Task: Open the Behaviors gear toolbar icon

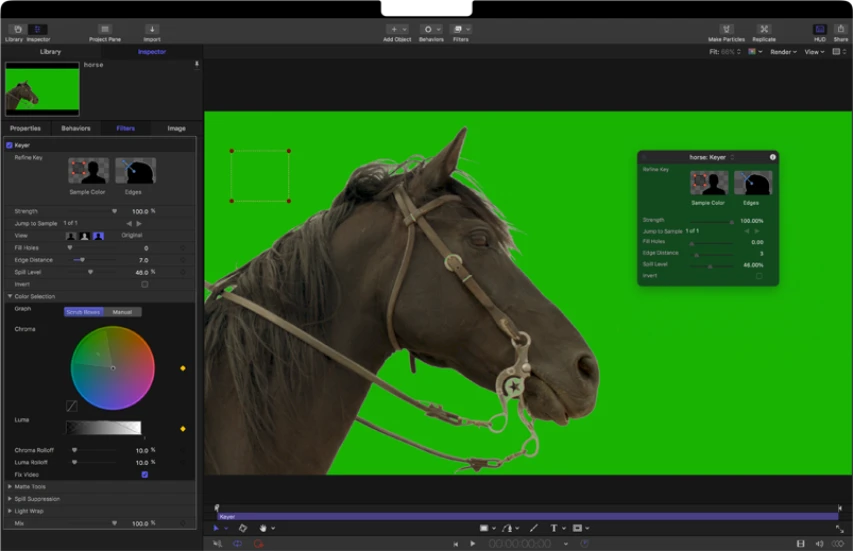Action: click(428, 29)
